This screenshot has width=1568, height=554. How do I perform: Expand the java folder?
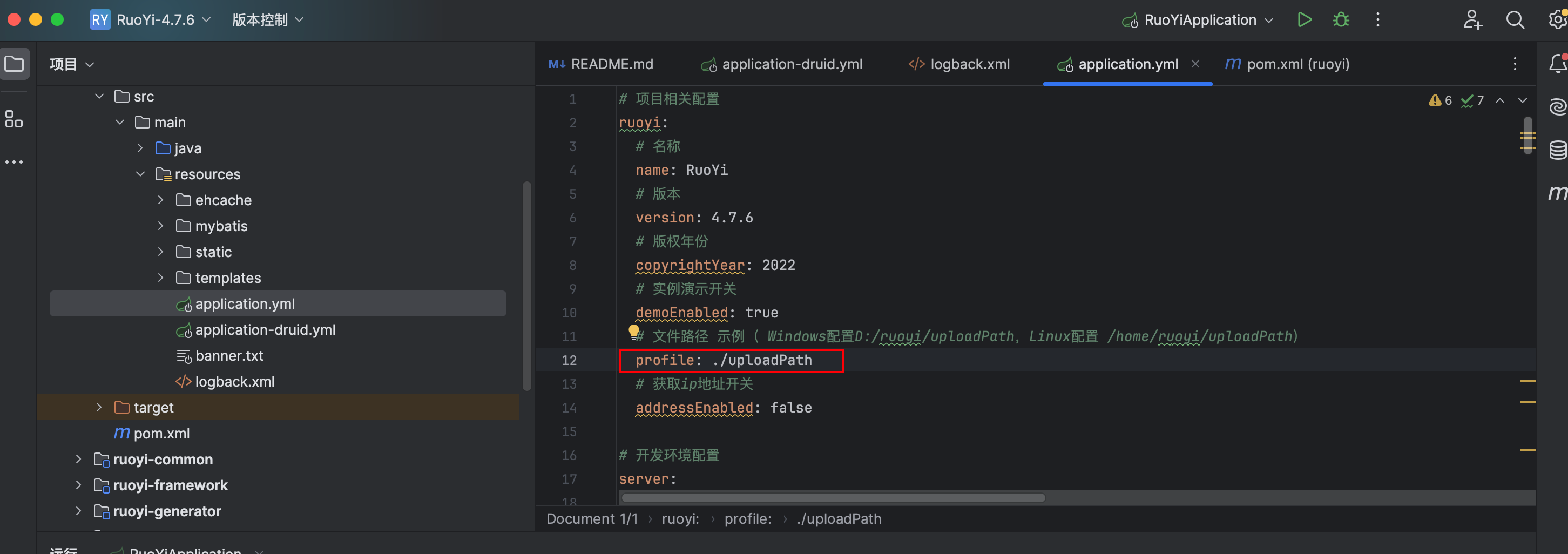click(x=140, y=148)
